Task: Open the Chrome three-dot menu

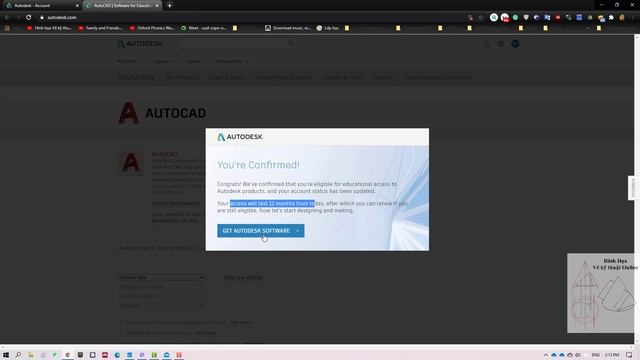Action: coord(632,18)
